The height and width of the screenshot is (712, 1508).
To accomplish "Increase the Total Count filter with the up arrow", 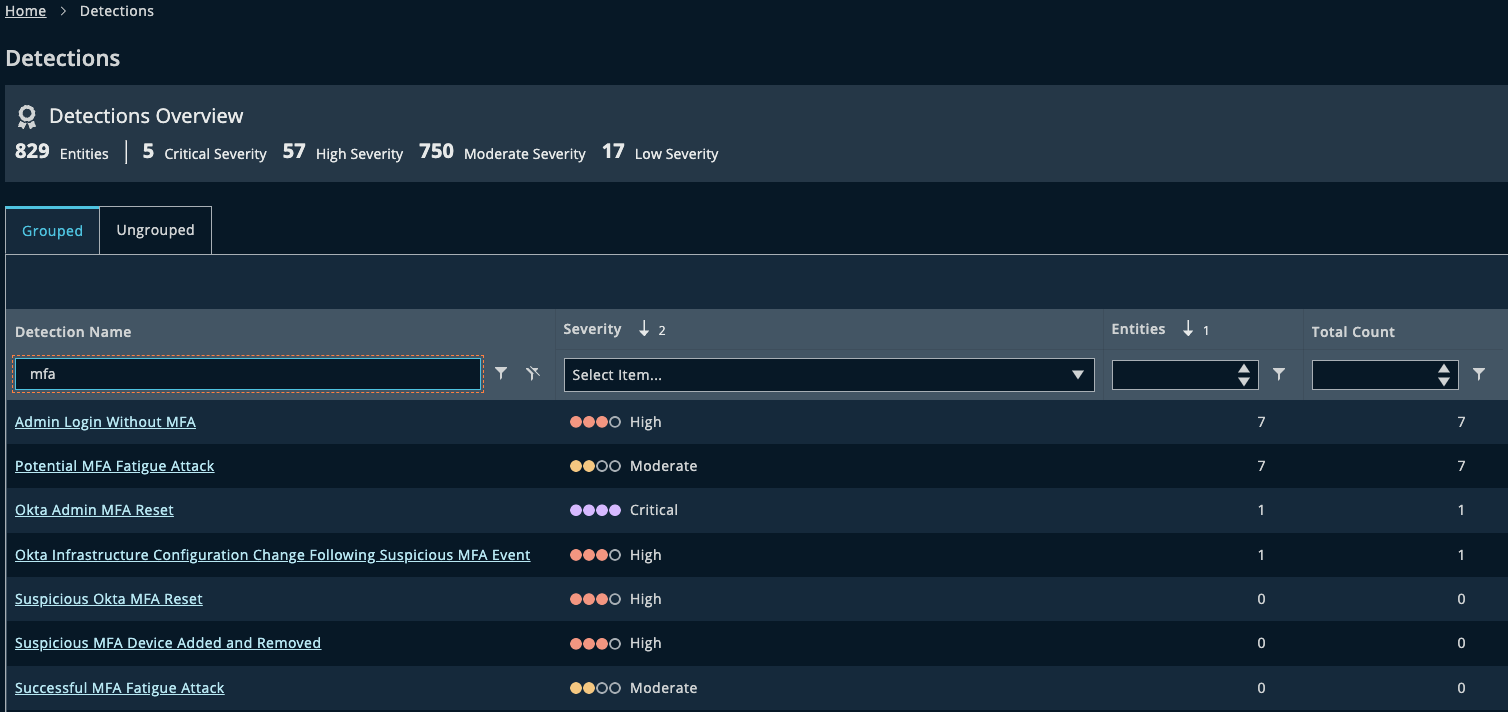I will (x=1444, y=369).
